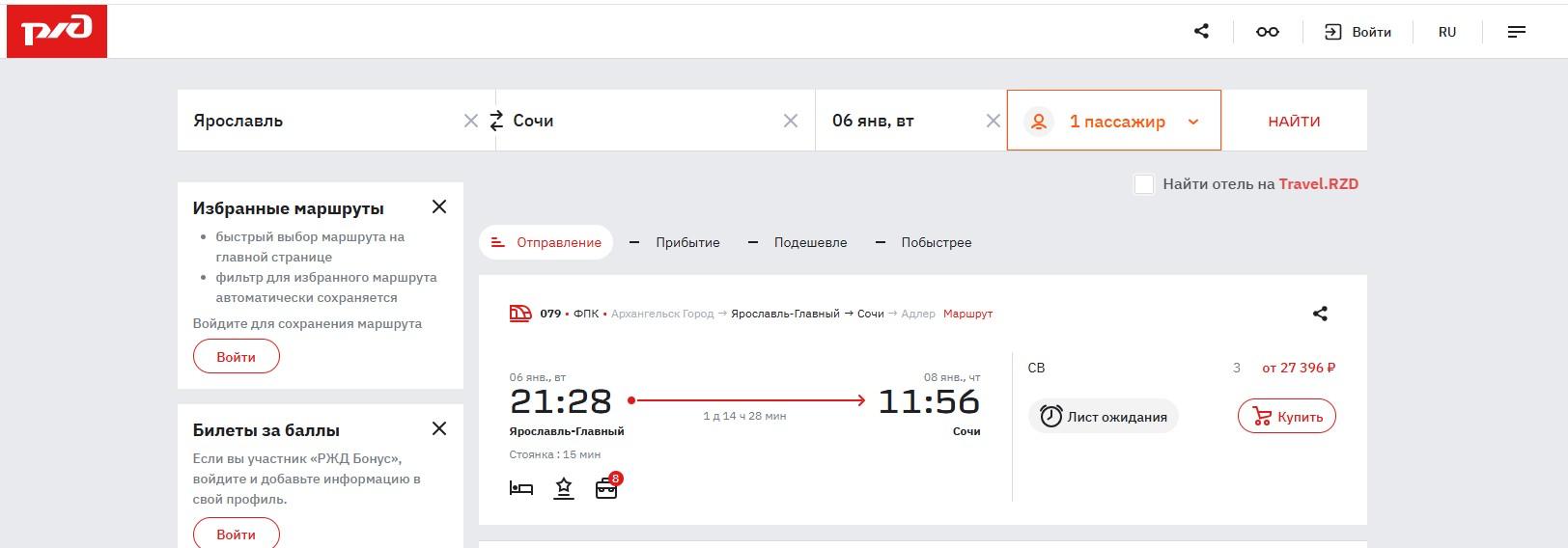Click the Купить buy button
This screenshot has height=548, width=1568.
pyautogui.click(x=1286, y=417)
